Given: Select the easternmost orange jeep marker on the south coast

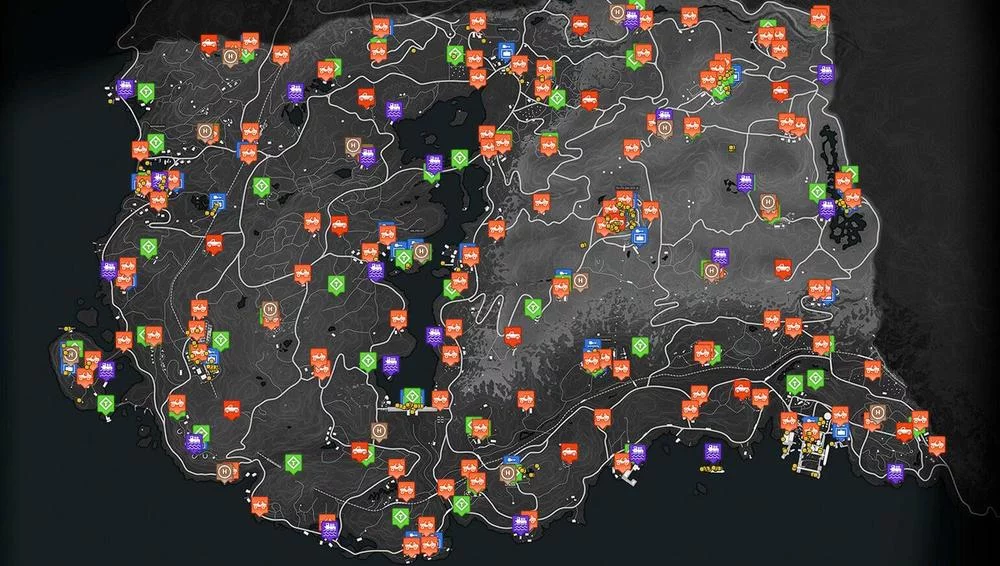Looking at the screenshot, I should 936,446.
